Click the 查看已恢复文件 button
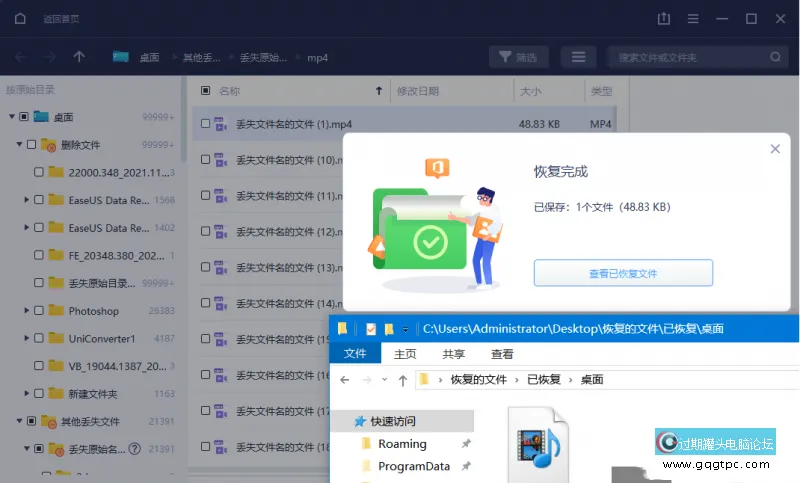Image resolution: width=800 pixels, height=483 pixels. pos(623,273)
